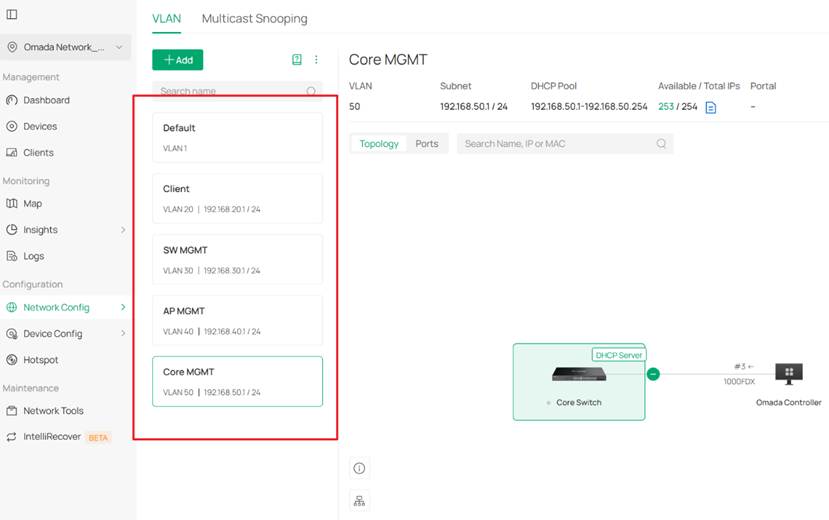Click the 1000FDX link label
This screenshot has height=520, width=829.
[x=739, y=382]
